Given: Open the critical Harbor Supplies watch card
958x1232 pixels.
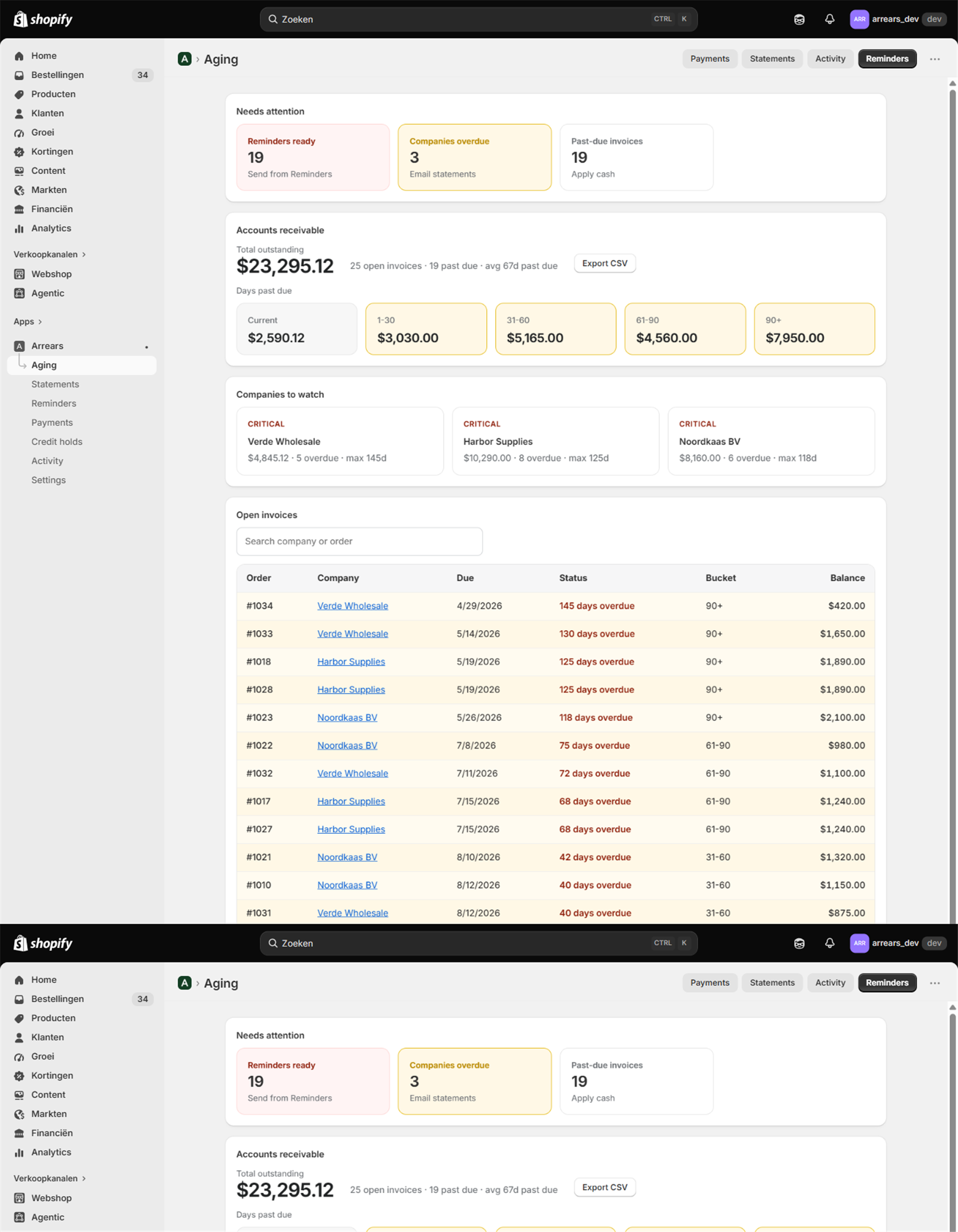Looking at the screenshot, I should tap(556, 441).
